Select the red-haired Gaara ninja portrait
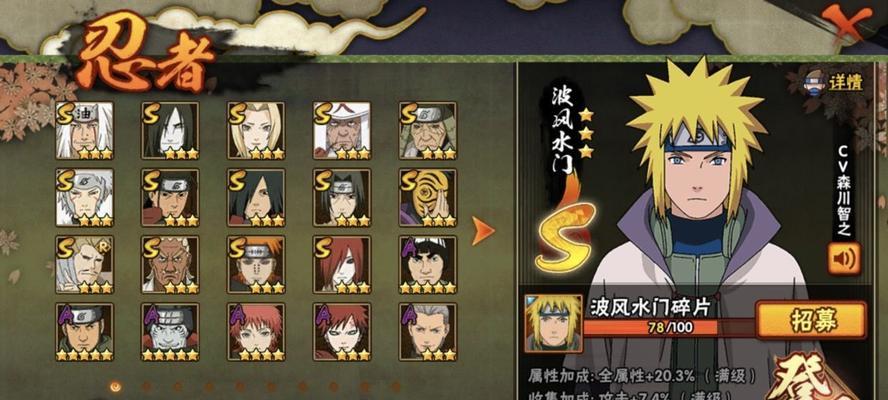888x400 pixels. click(x=342, y=332)
